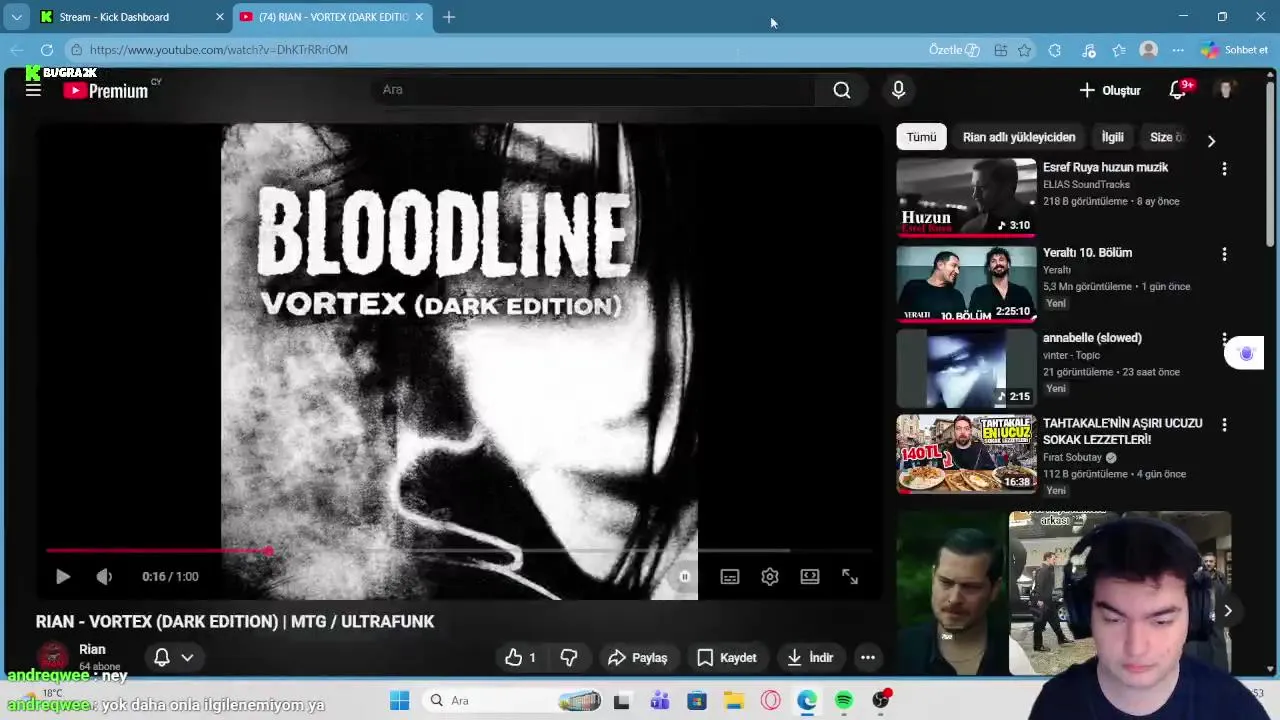1280x720 pixels.
Task: Open Opera GX from taskbar
Action: (770, 700)
